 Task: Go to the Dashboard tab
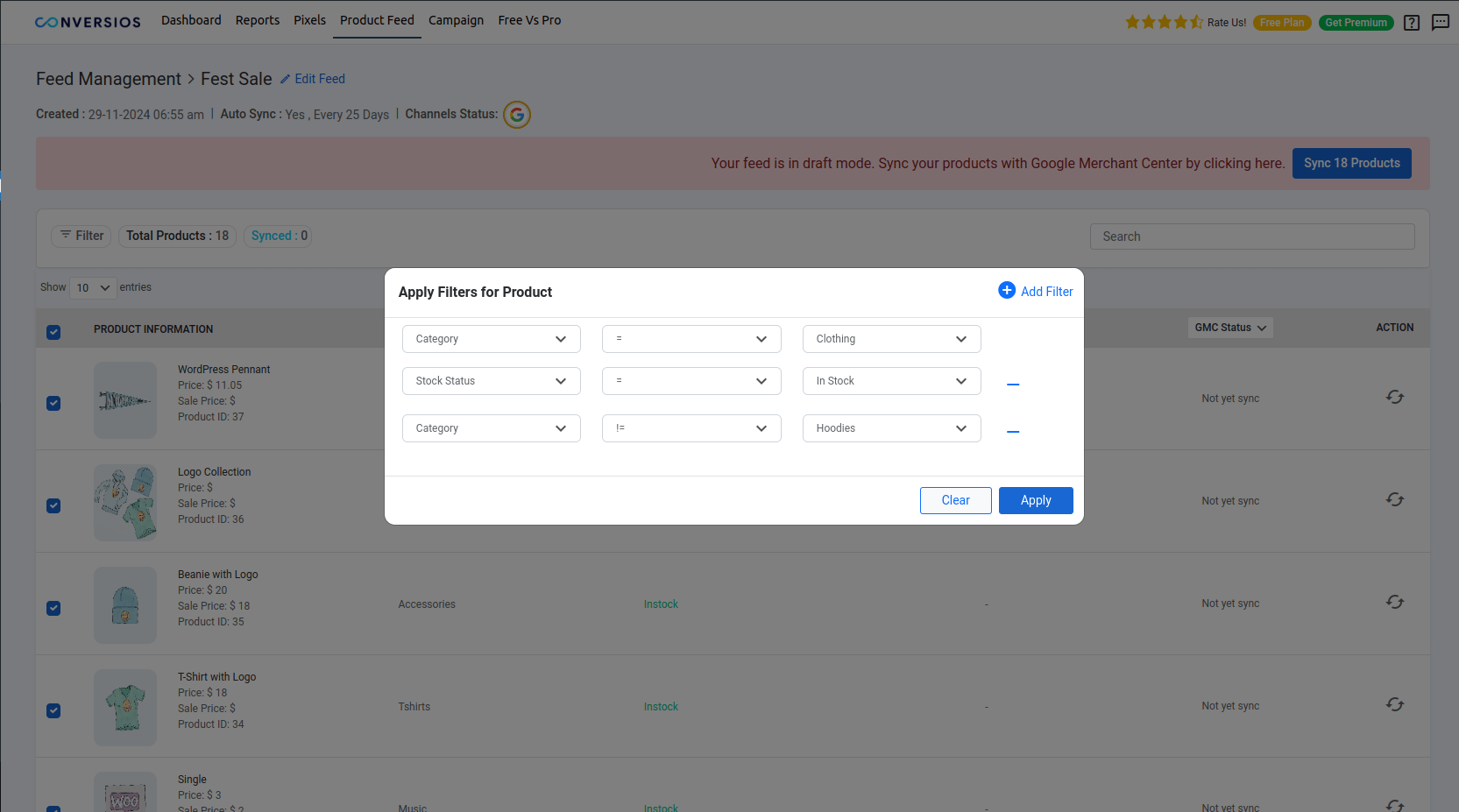(191, 20)
